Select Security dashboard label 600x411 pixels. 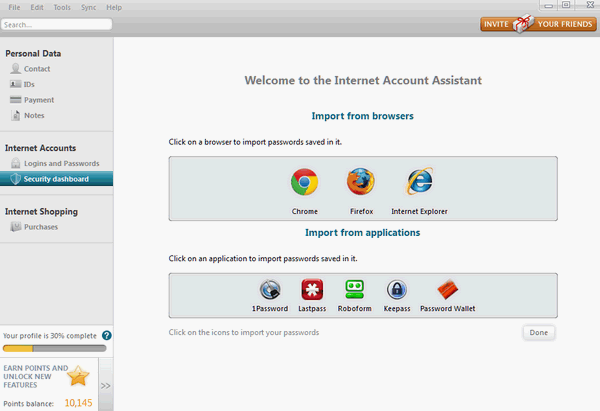(x=56, y=179)
